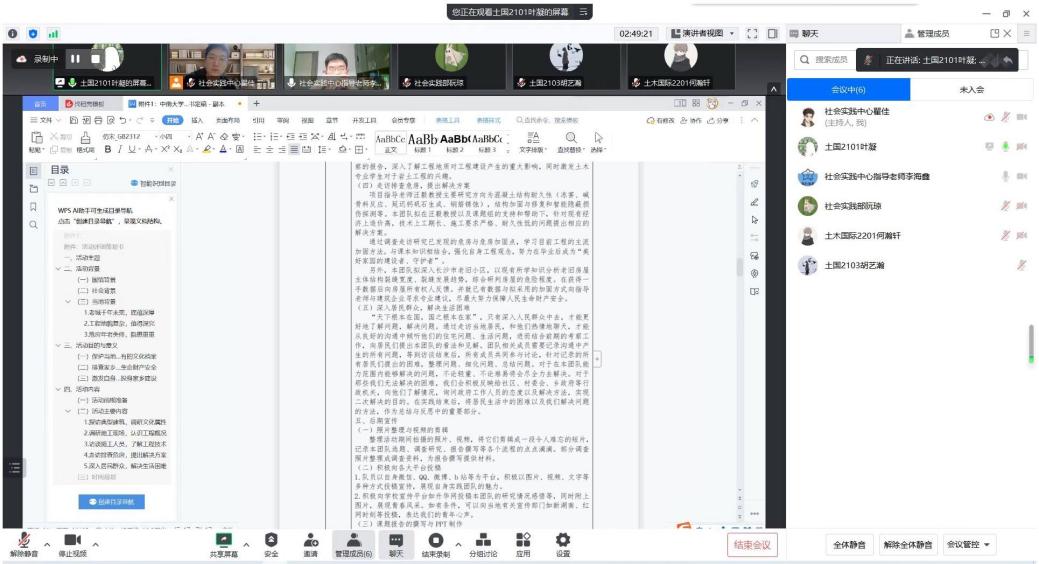Start sharing via the 共享屏幕 icon

click(224, 543)
